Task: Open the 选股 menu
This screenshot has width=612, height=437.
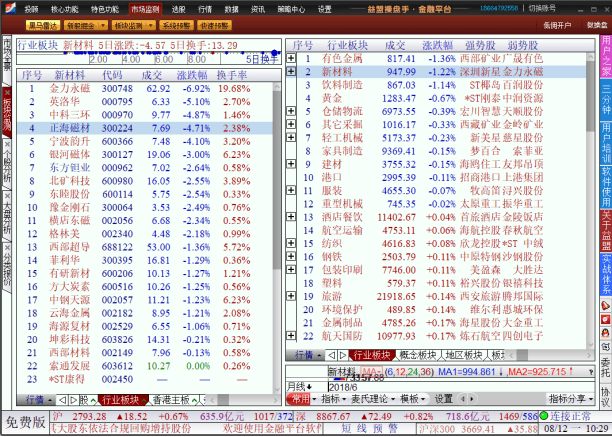Action: [x=178, y=9]
